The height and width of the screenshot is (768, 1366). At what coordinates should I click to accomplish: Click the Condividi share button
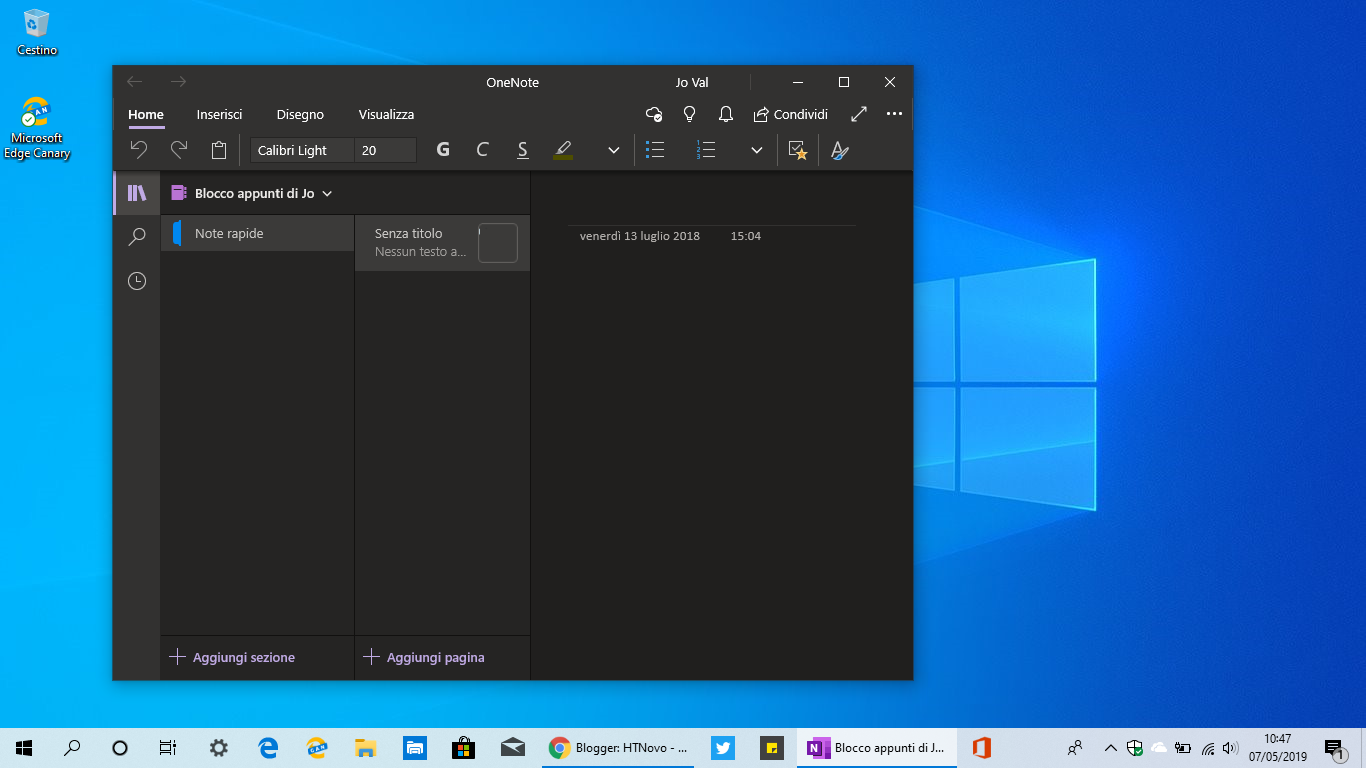(x=790, y=114)
